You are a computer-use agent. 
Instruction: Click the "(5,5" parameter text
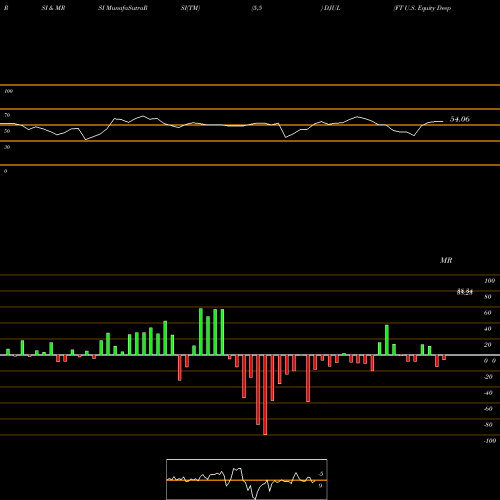[257, 8]
